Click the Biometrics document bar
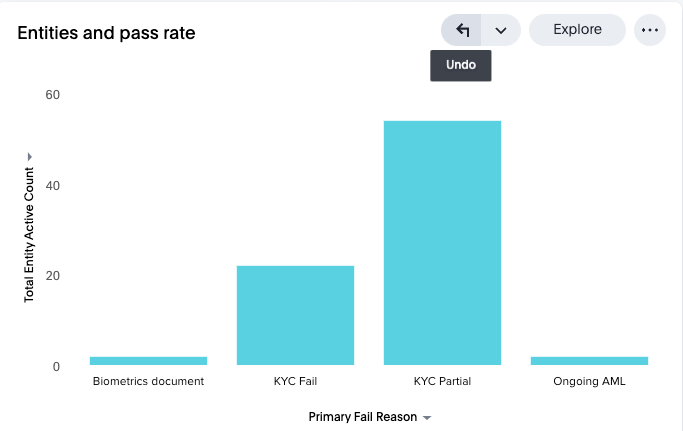683x431 pixels. click(148, 360)
